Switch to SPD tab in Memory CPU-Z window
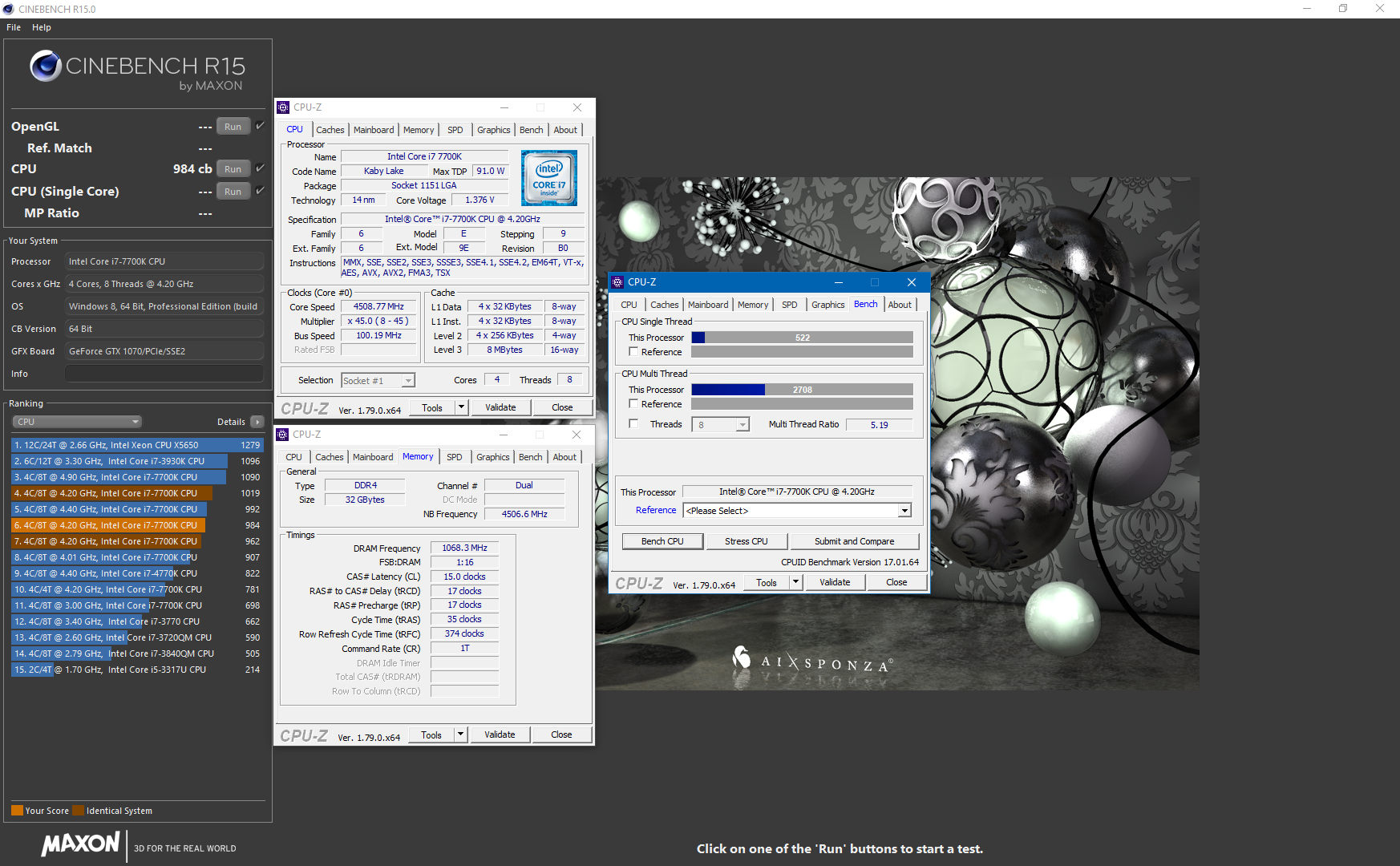The image size is (1400, 866). point(455,457)
